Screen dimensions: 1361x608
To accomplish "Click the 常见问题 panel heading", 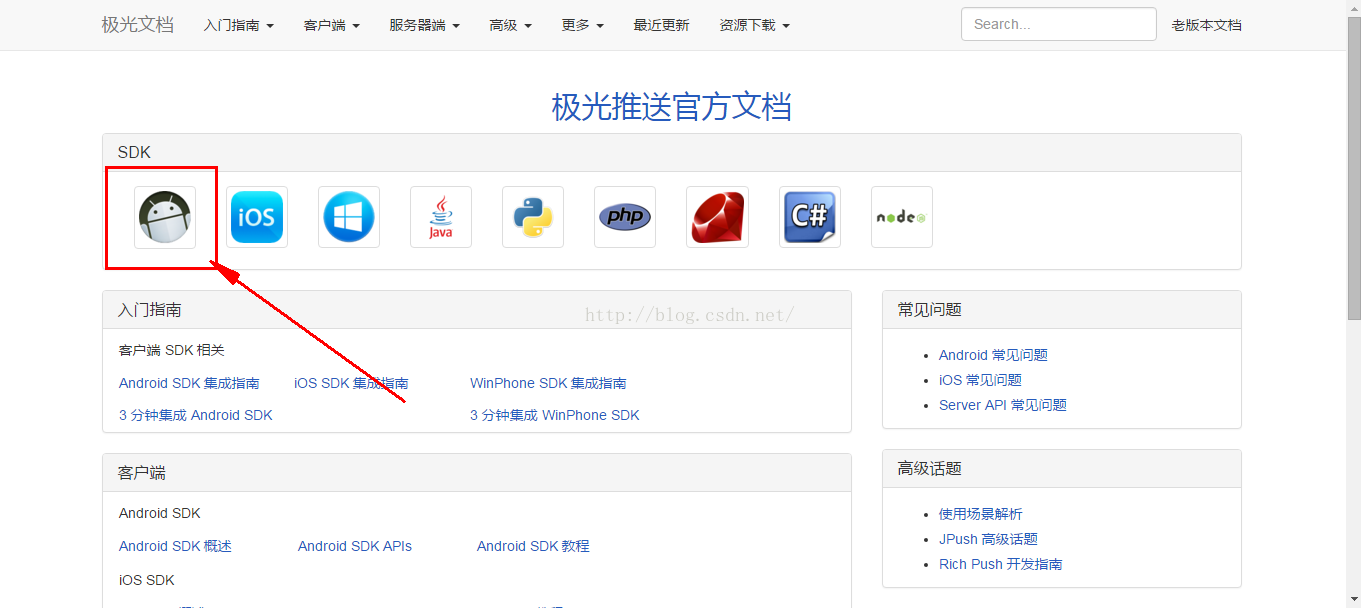I will [x=930, y=310].
